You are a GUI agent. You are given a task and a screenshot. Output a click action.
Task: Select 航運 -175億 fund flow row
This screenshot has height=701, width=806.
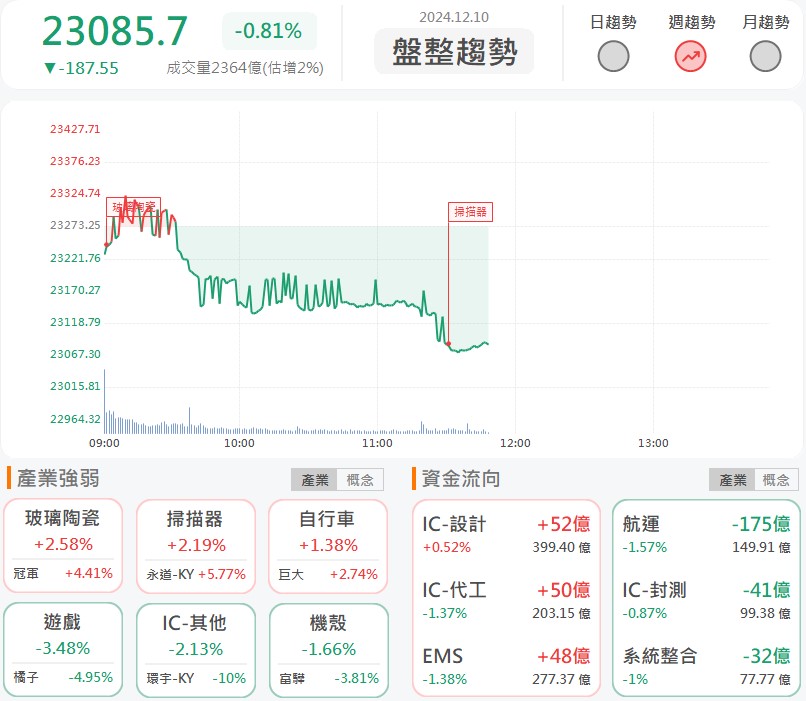tap(706, 534)
